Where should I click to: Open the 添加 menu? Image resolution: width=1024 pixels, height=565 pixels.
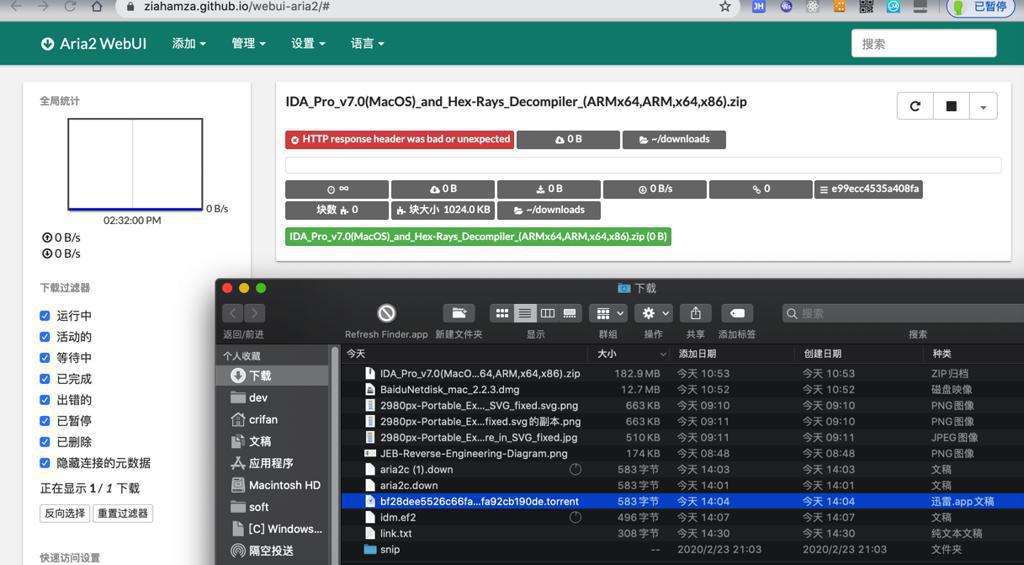189,44
